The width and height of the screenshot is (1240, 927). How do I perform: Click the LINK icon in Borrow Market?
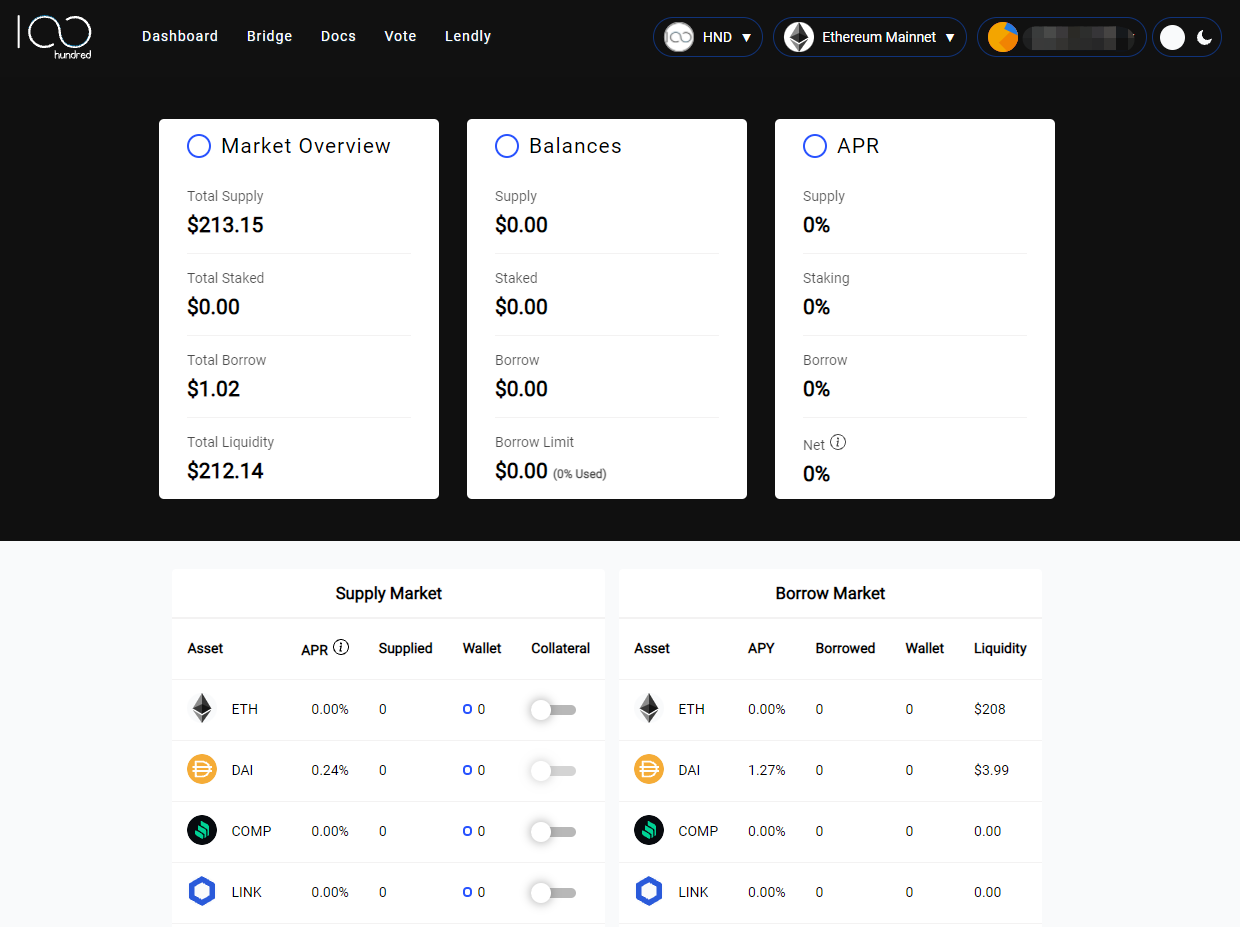(649, 892)
